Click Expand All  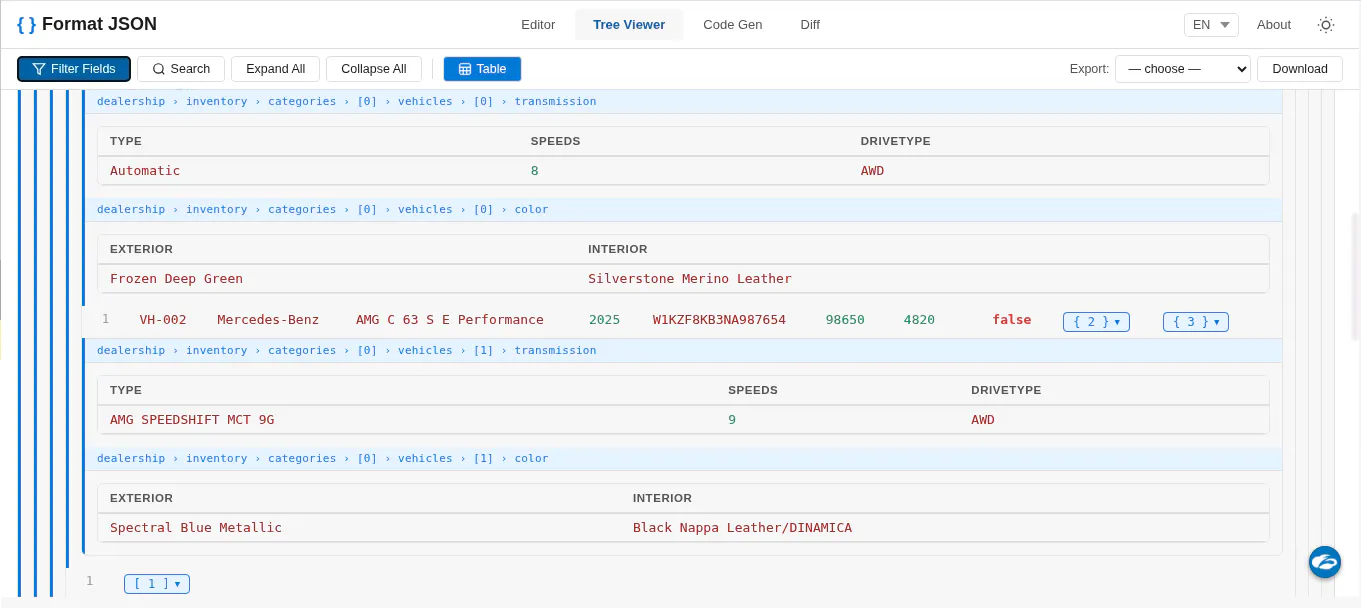point(275,69)
